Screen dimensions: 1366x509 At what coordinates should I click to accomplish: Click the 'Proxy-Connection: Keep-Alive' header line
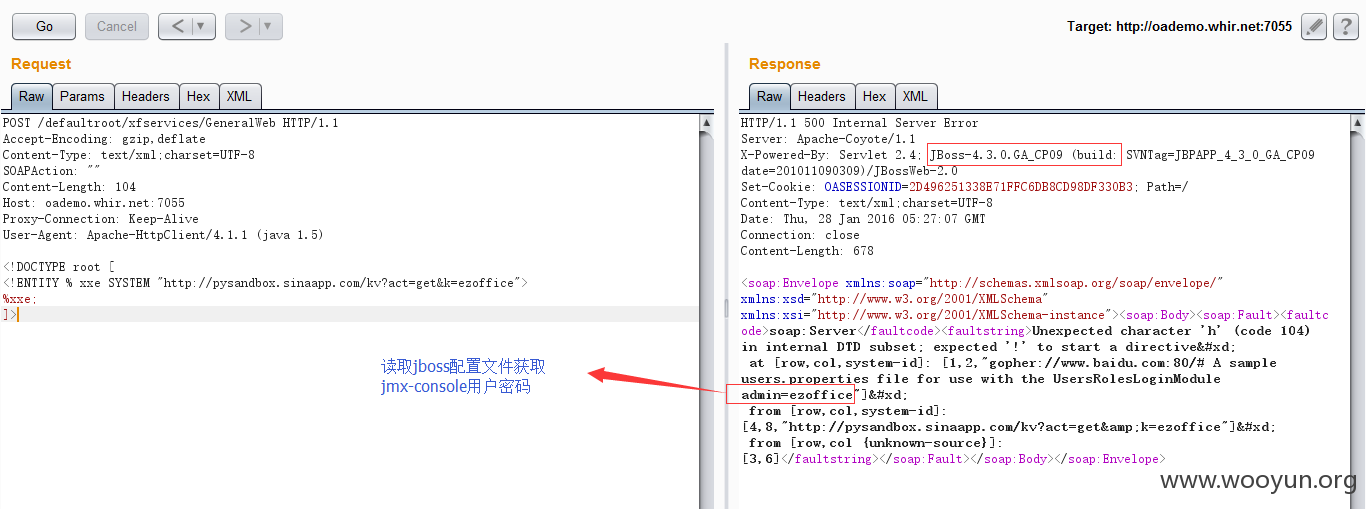[100, 219]
